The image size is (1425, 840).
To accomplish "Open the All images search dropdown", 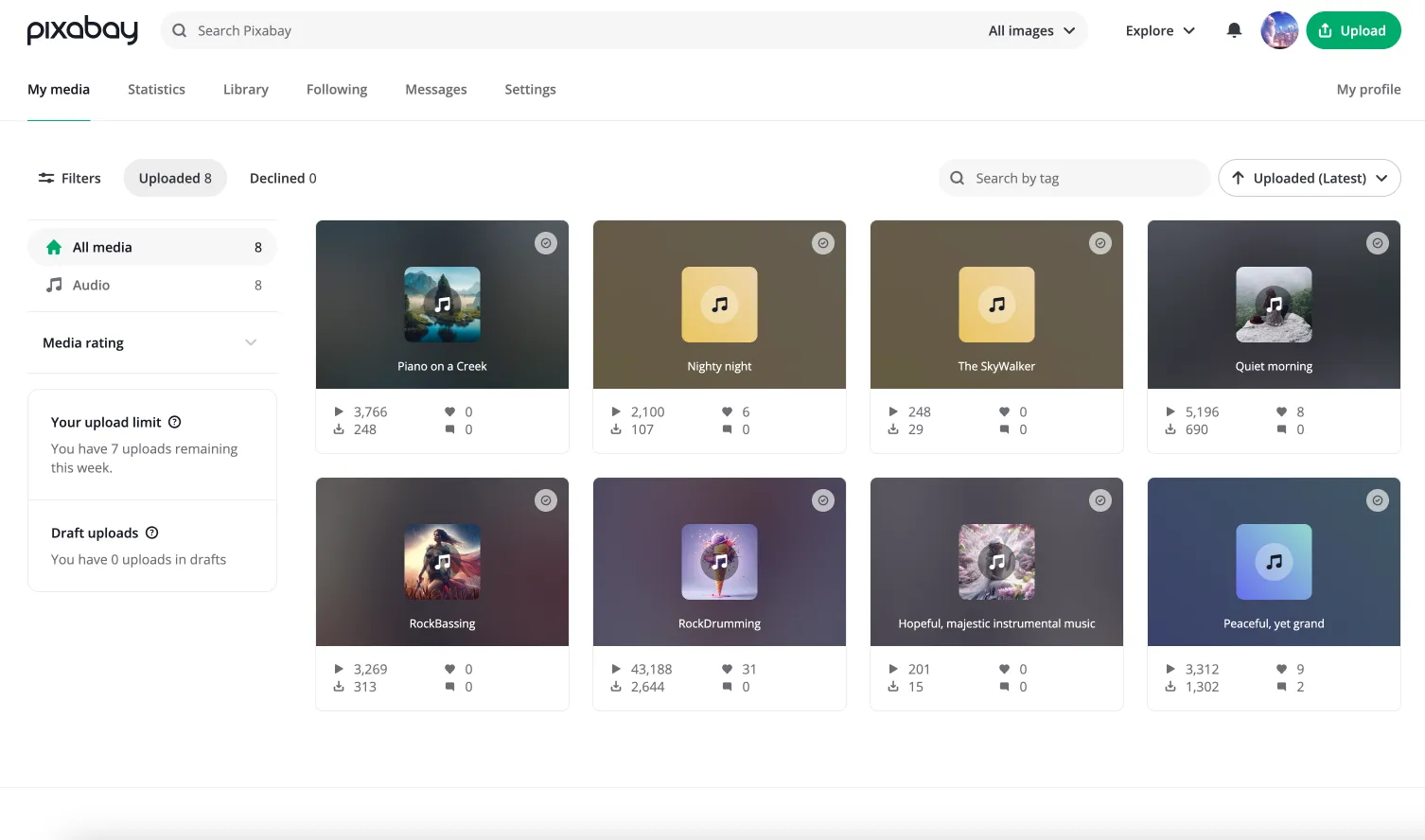I will [1032, 30].
